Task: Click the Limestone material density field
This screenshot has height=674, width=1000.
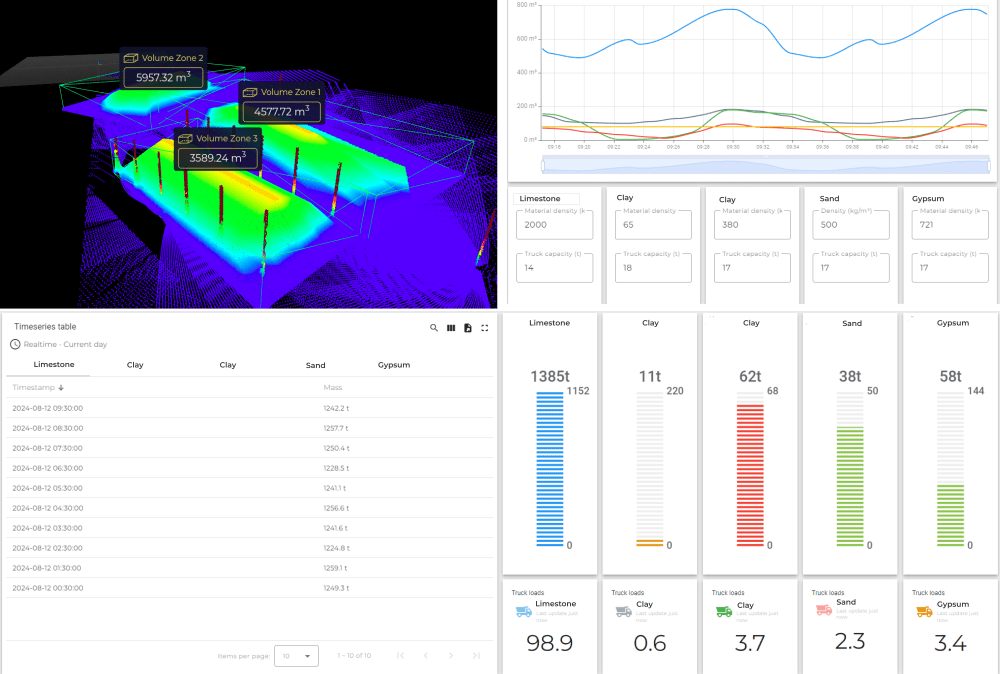Action: click(555, 225)
